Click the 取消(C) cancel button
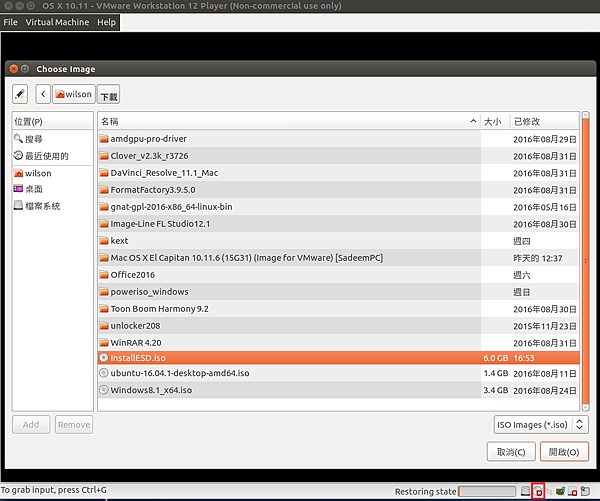The width and height of the screenshot is (600, 501). point(511,452)
